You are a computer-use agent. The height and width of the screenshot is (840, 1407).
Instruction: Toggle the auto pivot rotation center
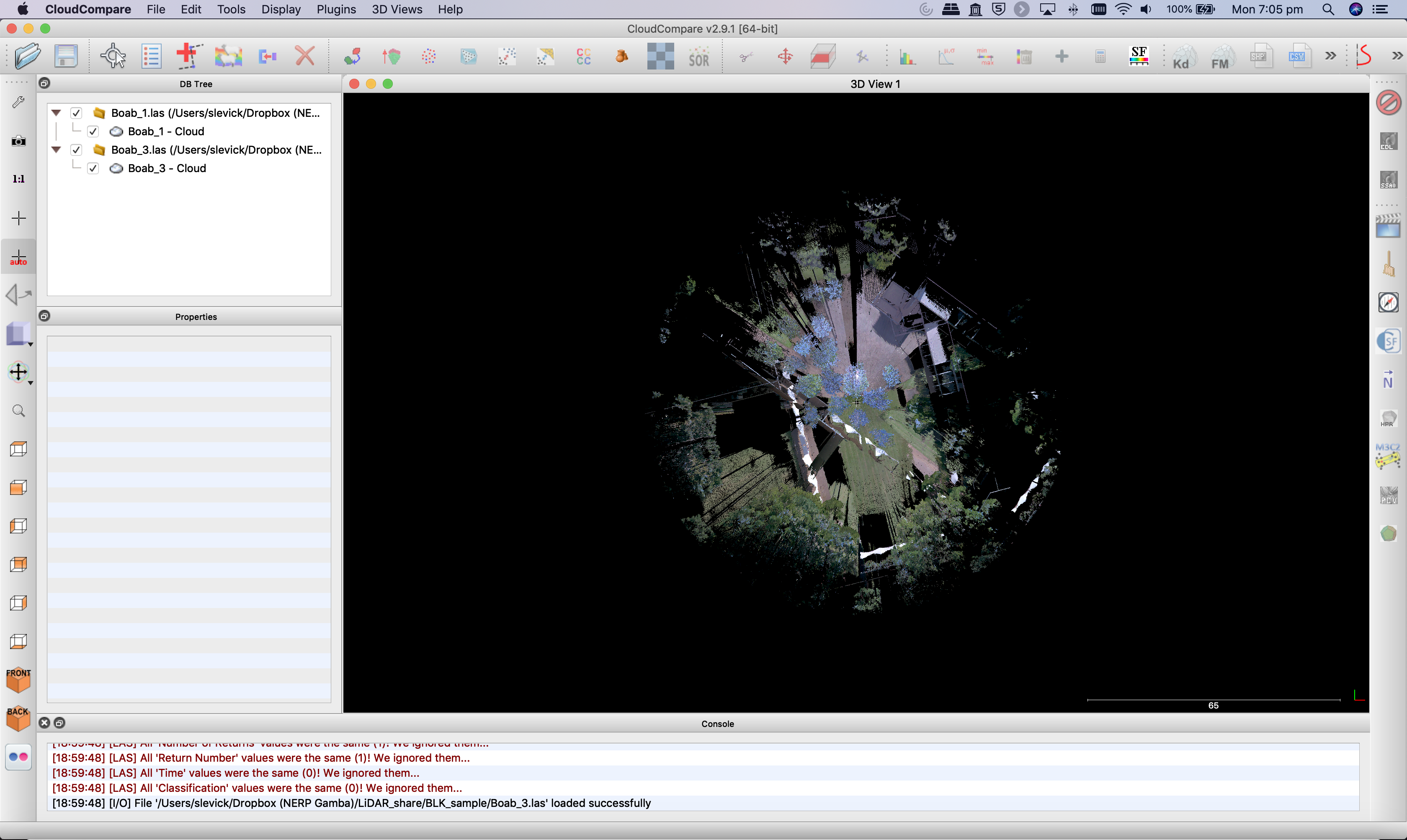tap(19, 258)
